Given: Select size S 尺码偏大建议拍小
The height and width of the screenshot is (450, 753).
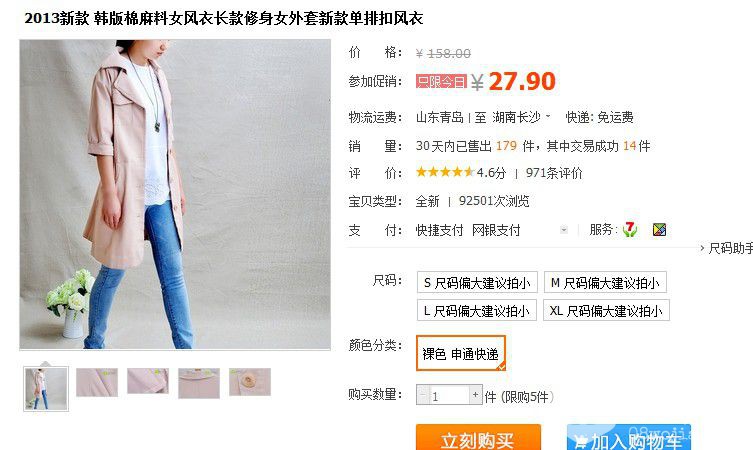Looking at the screenshot, I should pos(477,282).
